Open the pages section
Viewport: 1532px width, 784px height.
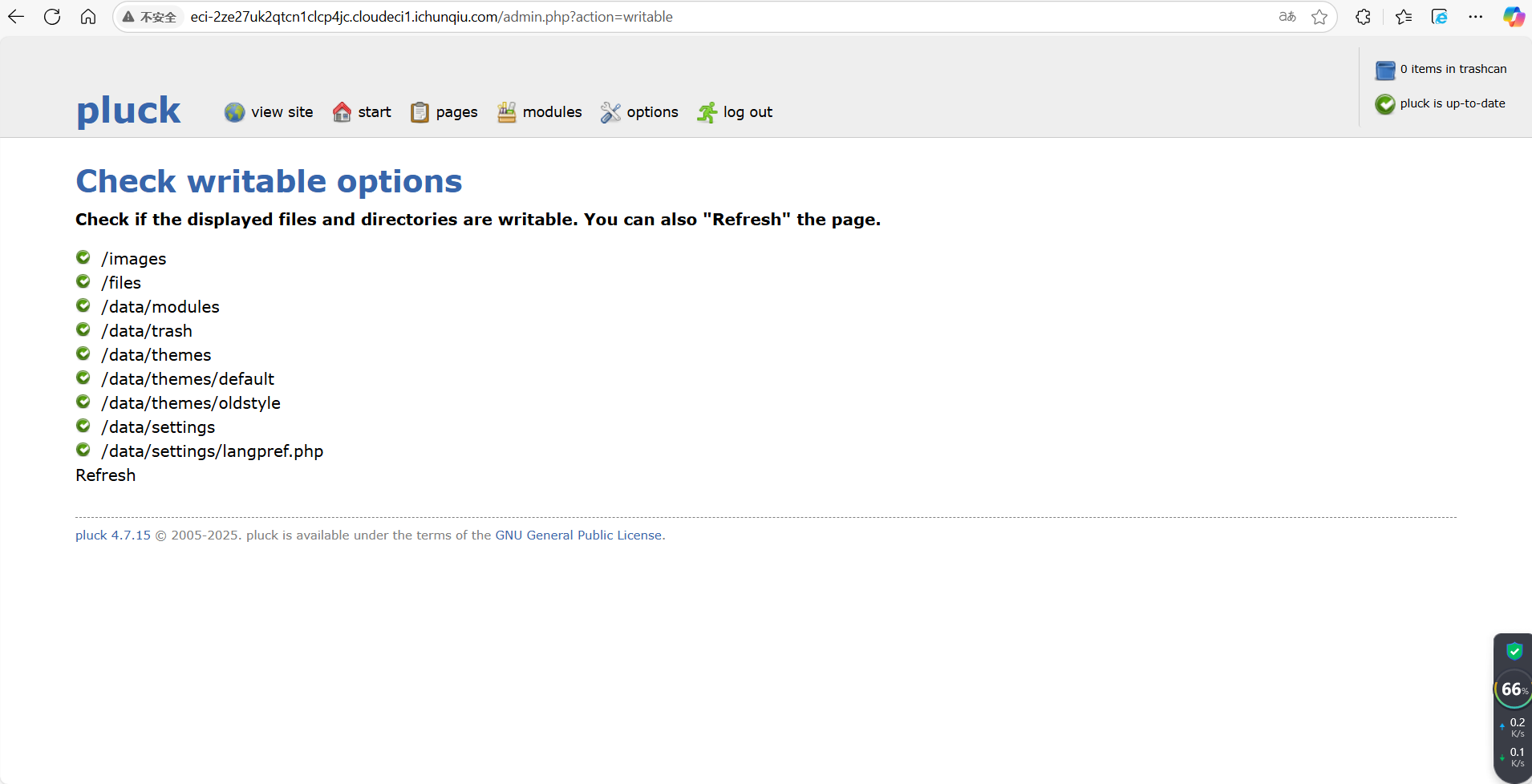click(x=456, y=112)
